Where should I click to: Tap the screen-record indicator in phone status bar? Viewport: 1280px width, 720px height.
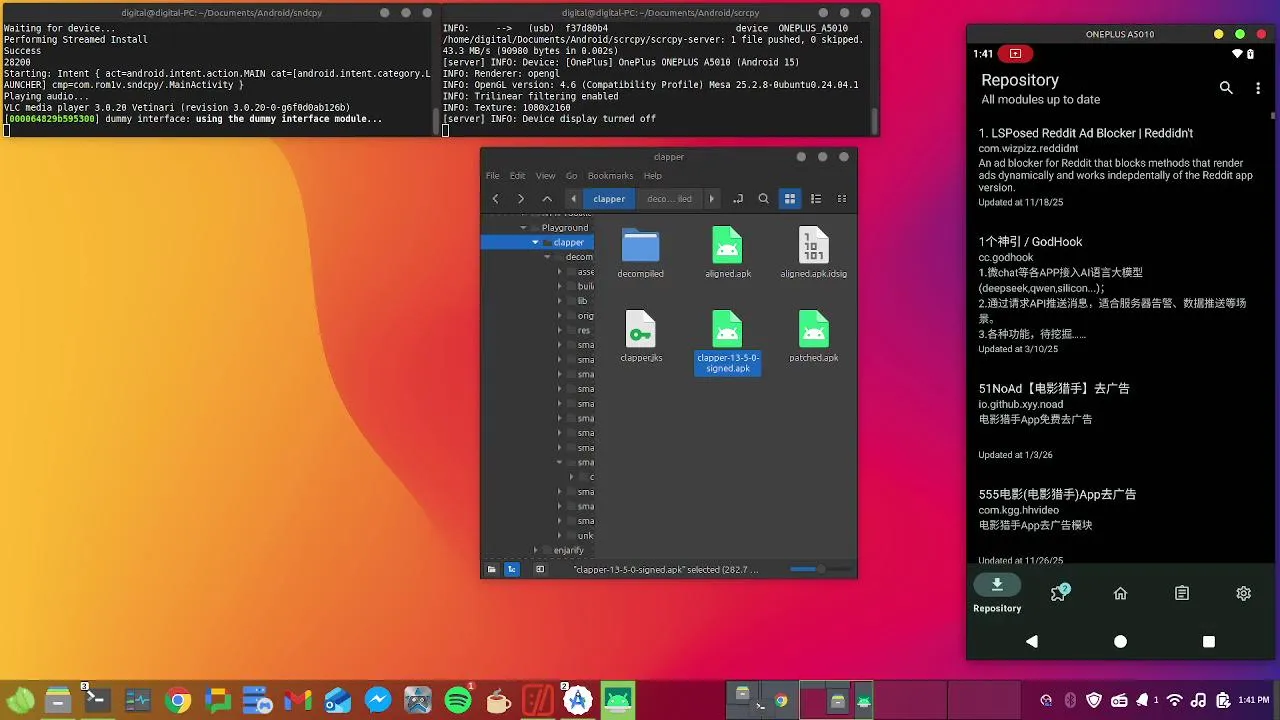[1016, 54]
